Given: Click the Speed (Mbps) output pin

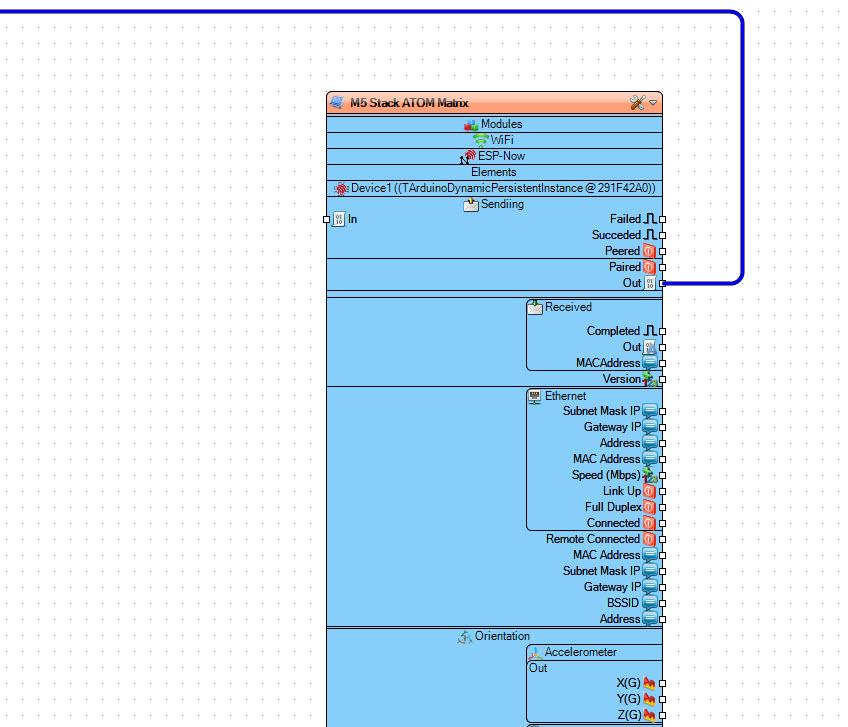Looking at the screenshot, I should coord(662,475).
